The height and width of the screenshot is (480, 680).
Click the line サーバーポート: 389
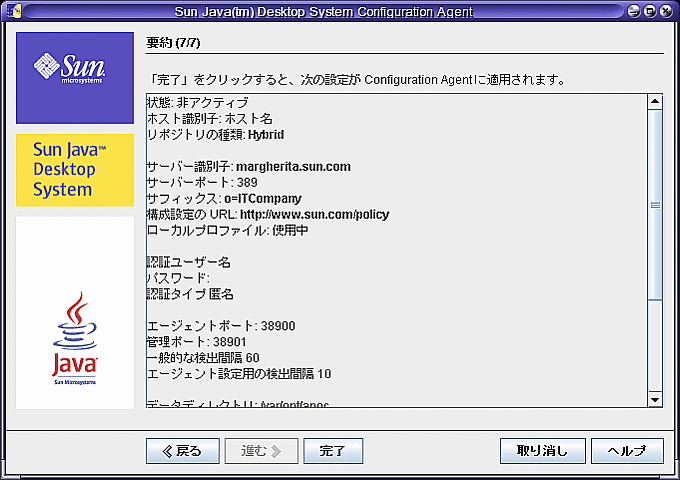tap(202, 183)
